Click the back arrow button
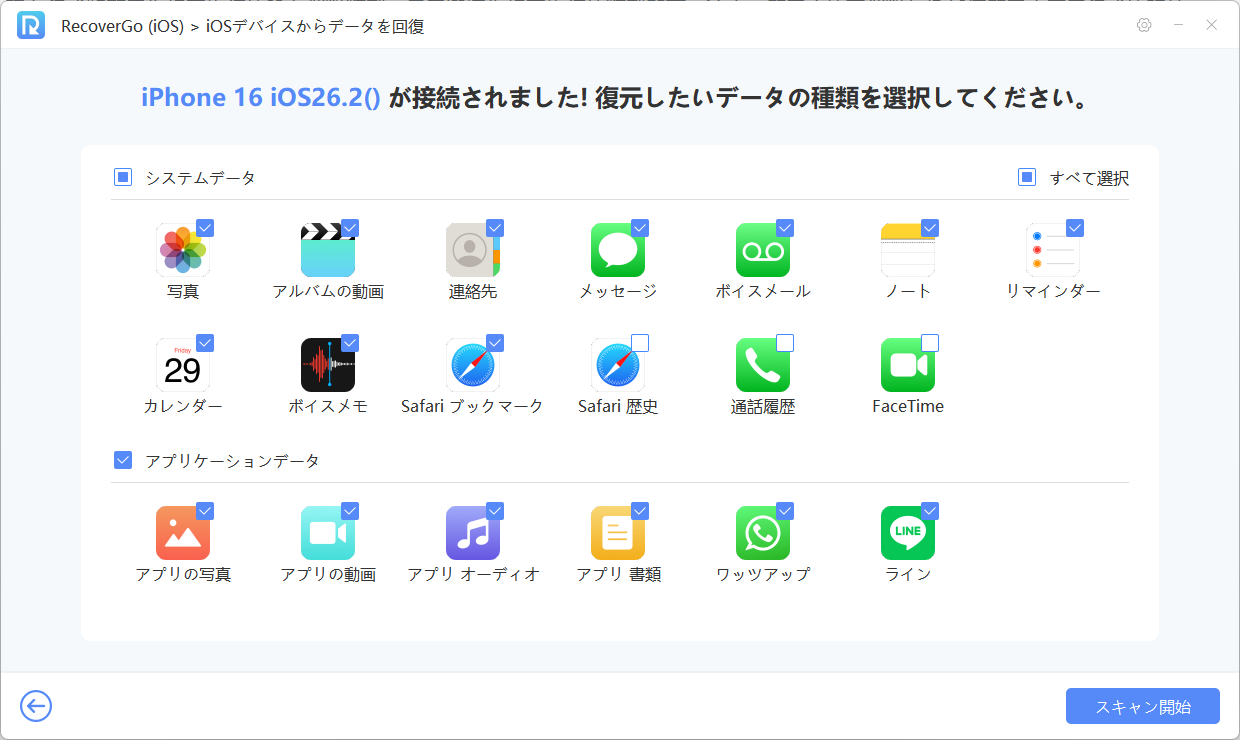The height and width of the screenshot is (740, 1240). (36, 706)
